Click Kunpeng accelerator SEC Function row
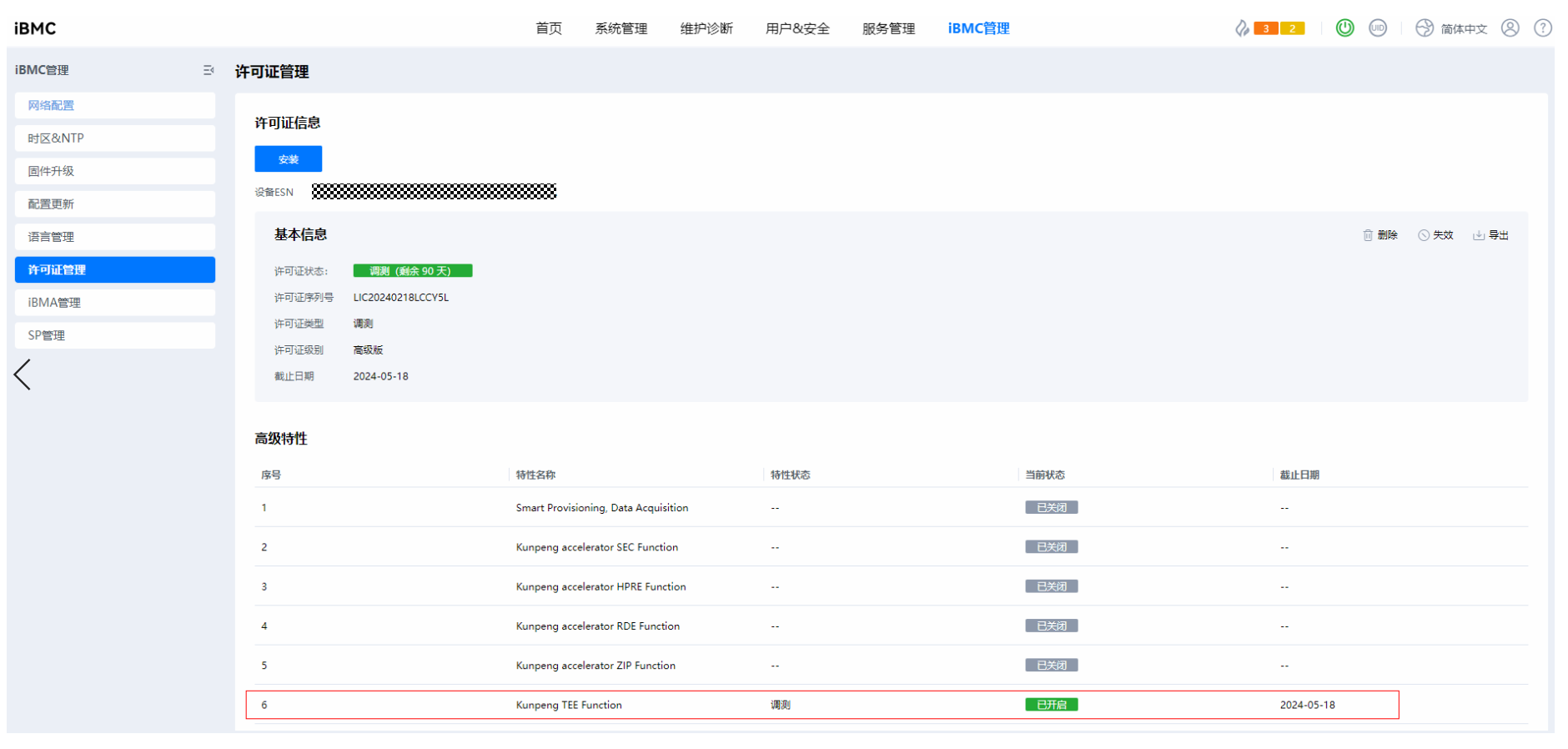The width and height of the screenshot is (1568, 749). (x=892, y=547)
